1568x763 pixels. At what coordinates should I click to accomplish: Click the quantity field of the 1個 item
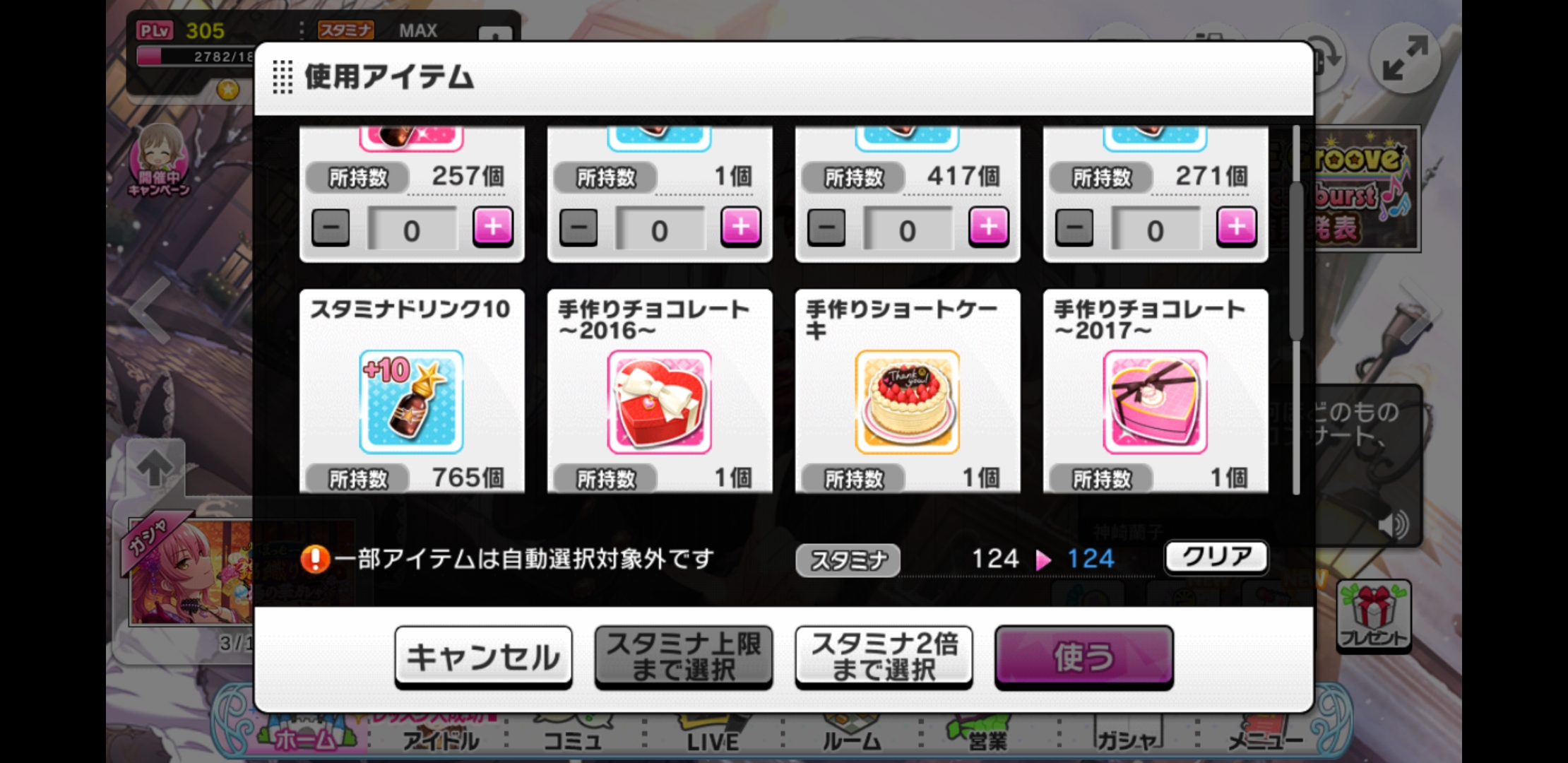tap(660, 229)
